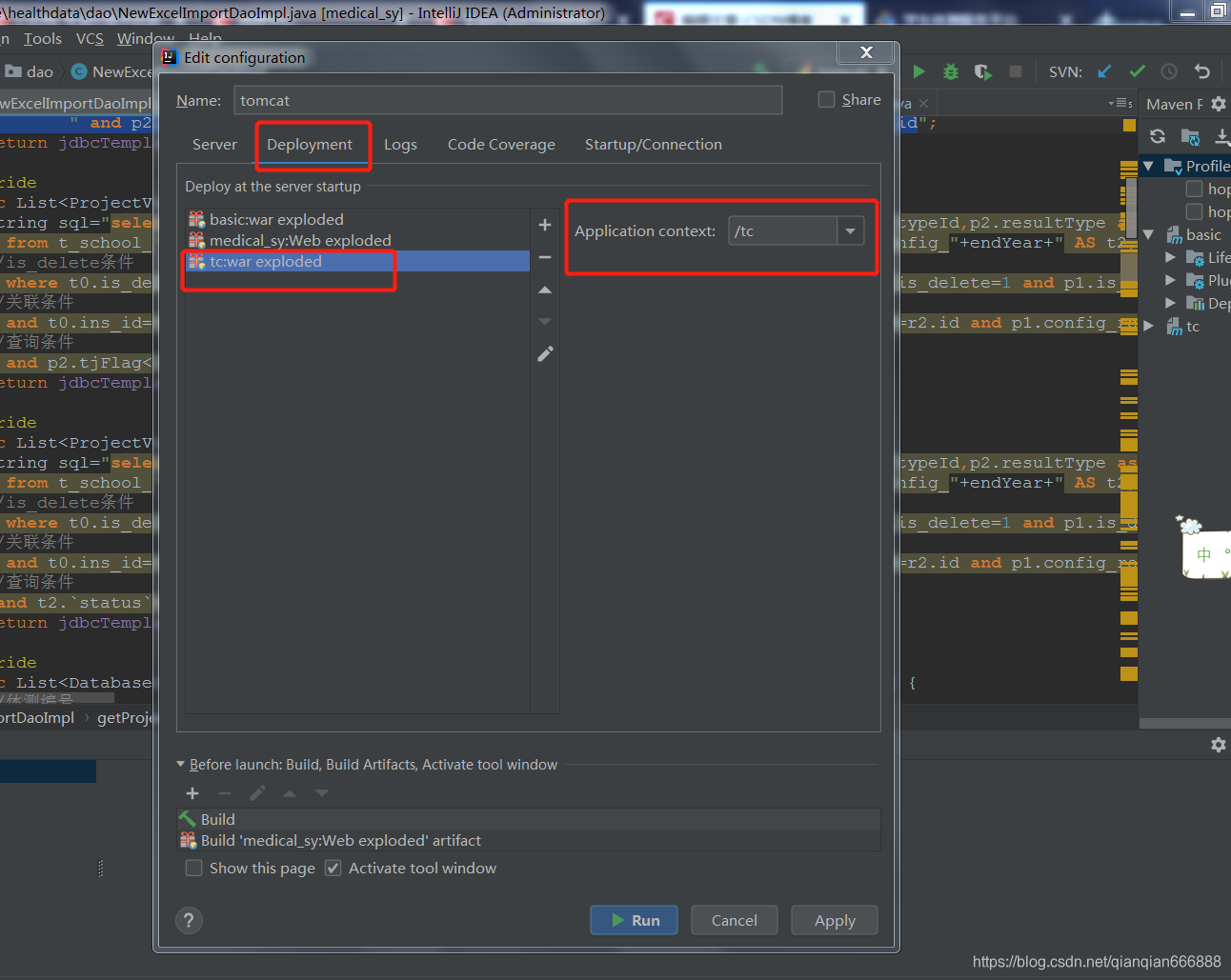Click the green Debug bug icon in the toolbar
This screenshot has width=1231, height=980.
click(950, 71)
